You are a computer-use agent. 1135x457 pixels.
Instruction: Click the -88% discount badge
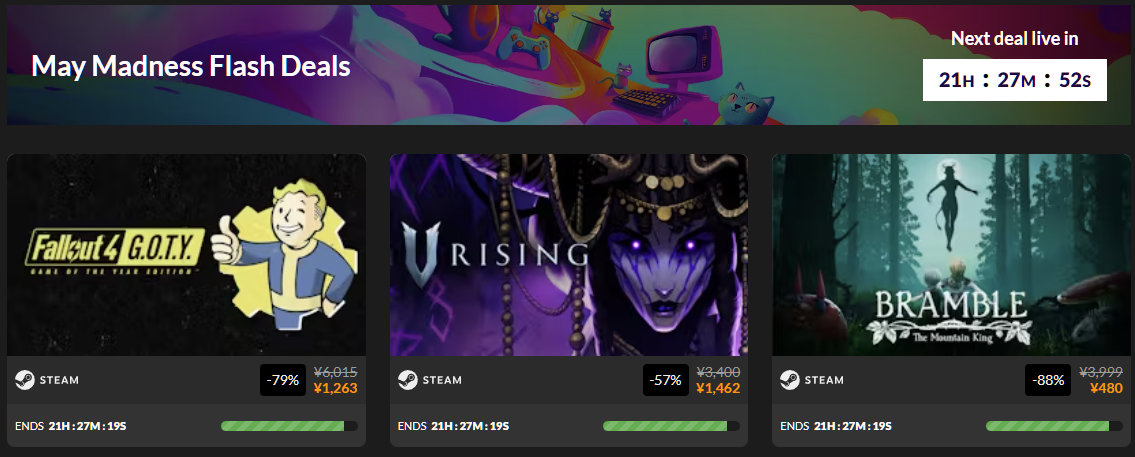tap(1047, 380)
